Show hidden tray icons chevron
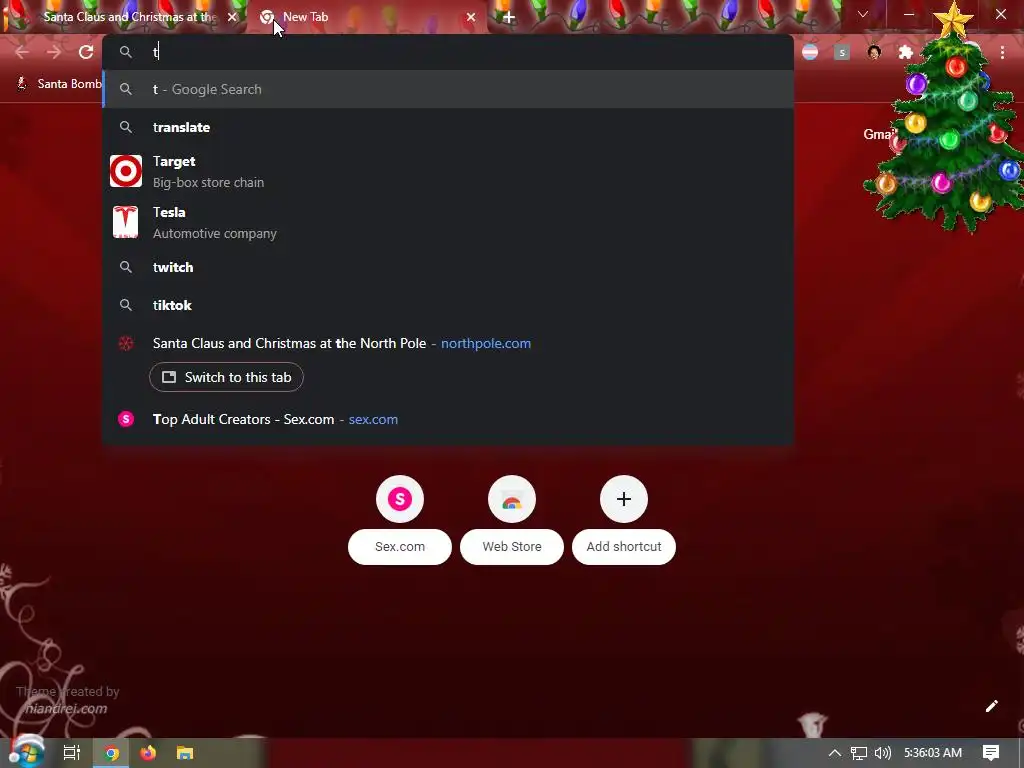 (x=835, y=753)
